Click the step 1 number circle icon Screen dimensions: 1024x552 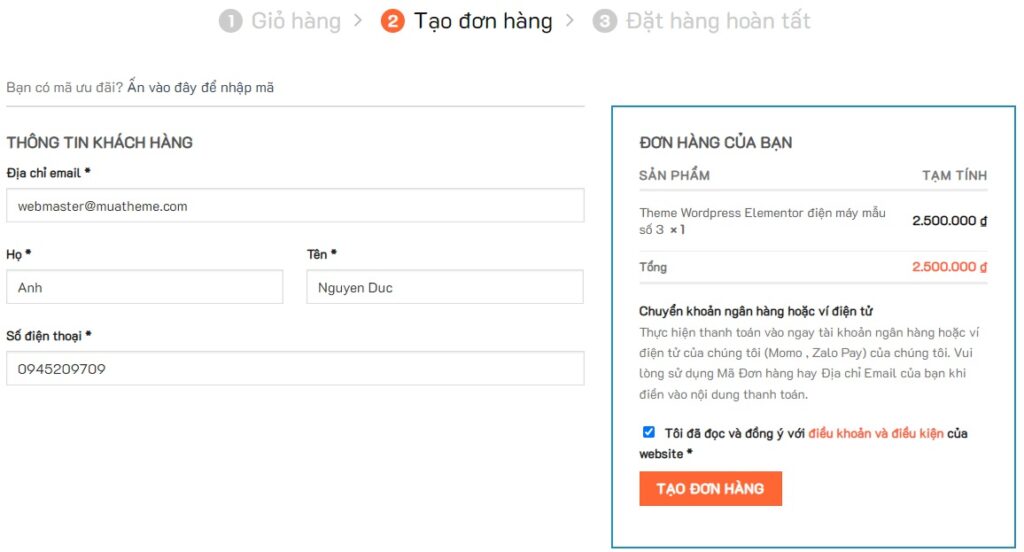click(x=231, y=21)
